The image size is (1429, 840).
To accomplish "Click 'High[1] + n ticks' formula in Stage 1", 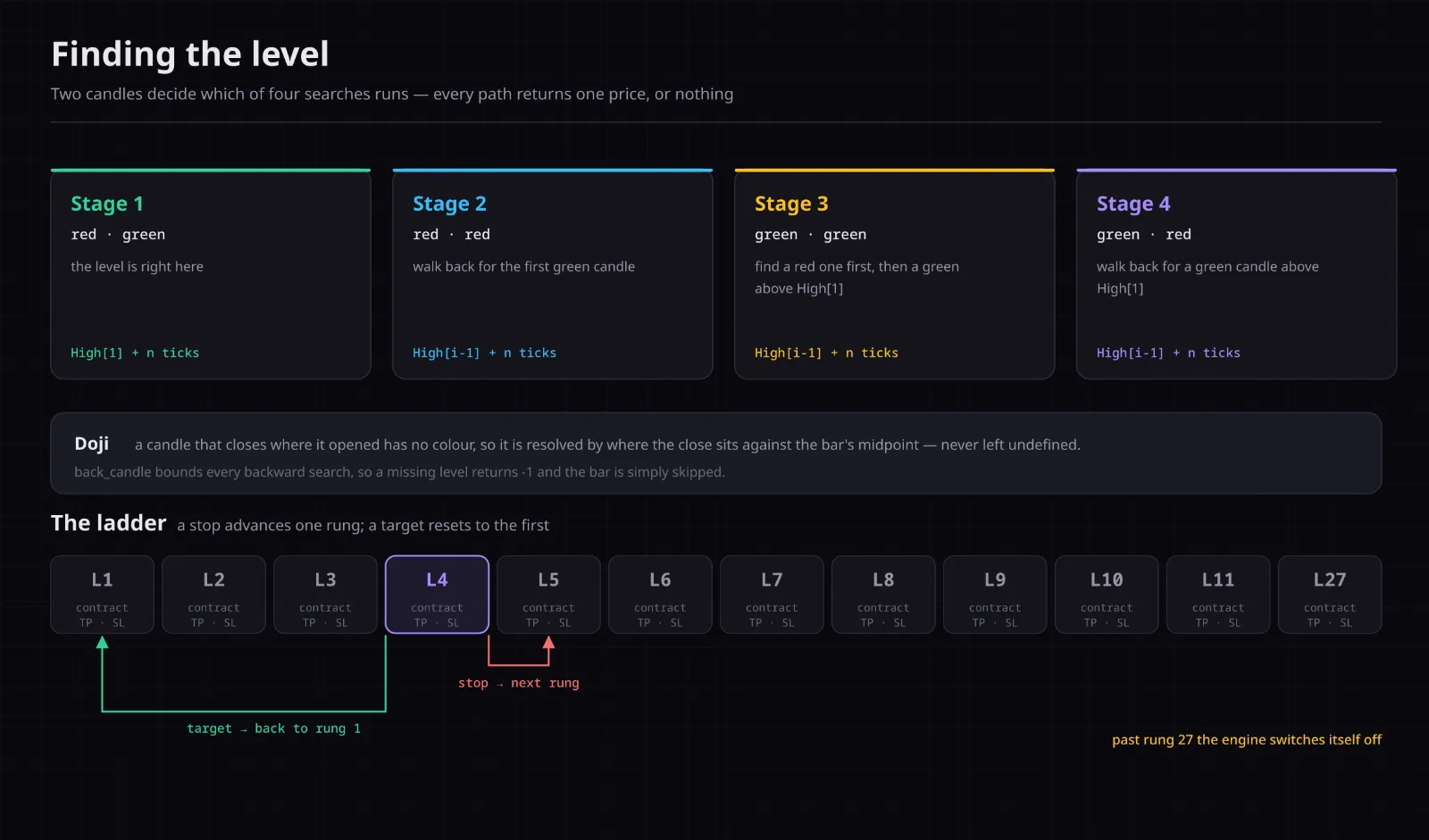I will [135, 353].
